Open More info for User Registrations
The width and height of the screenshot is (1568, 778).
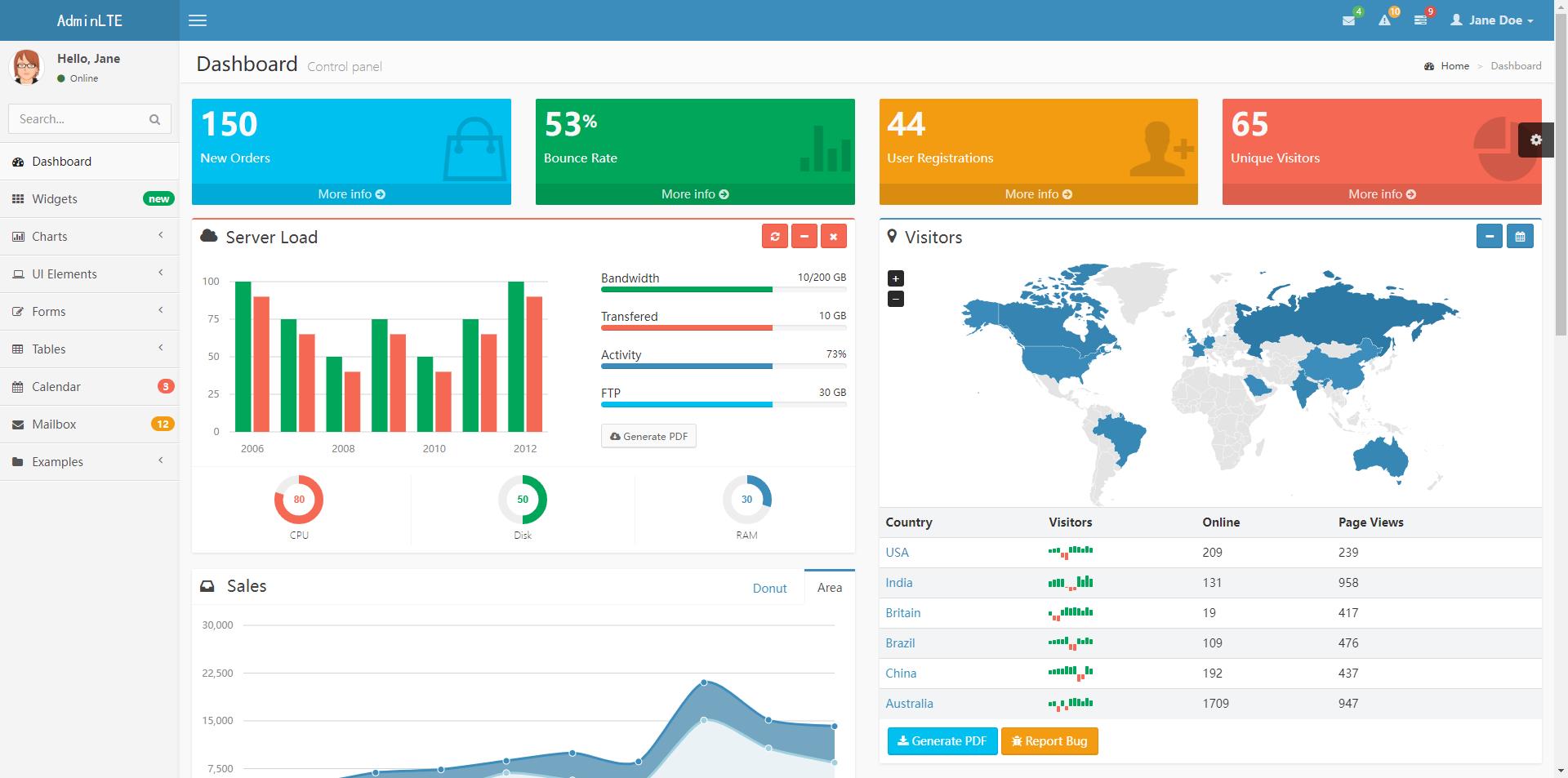pyautogui.click(x=1039, y=194)
